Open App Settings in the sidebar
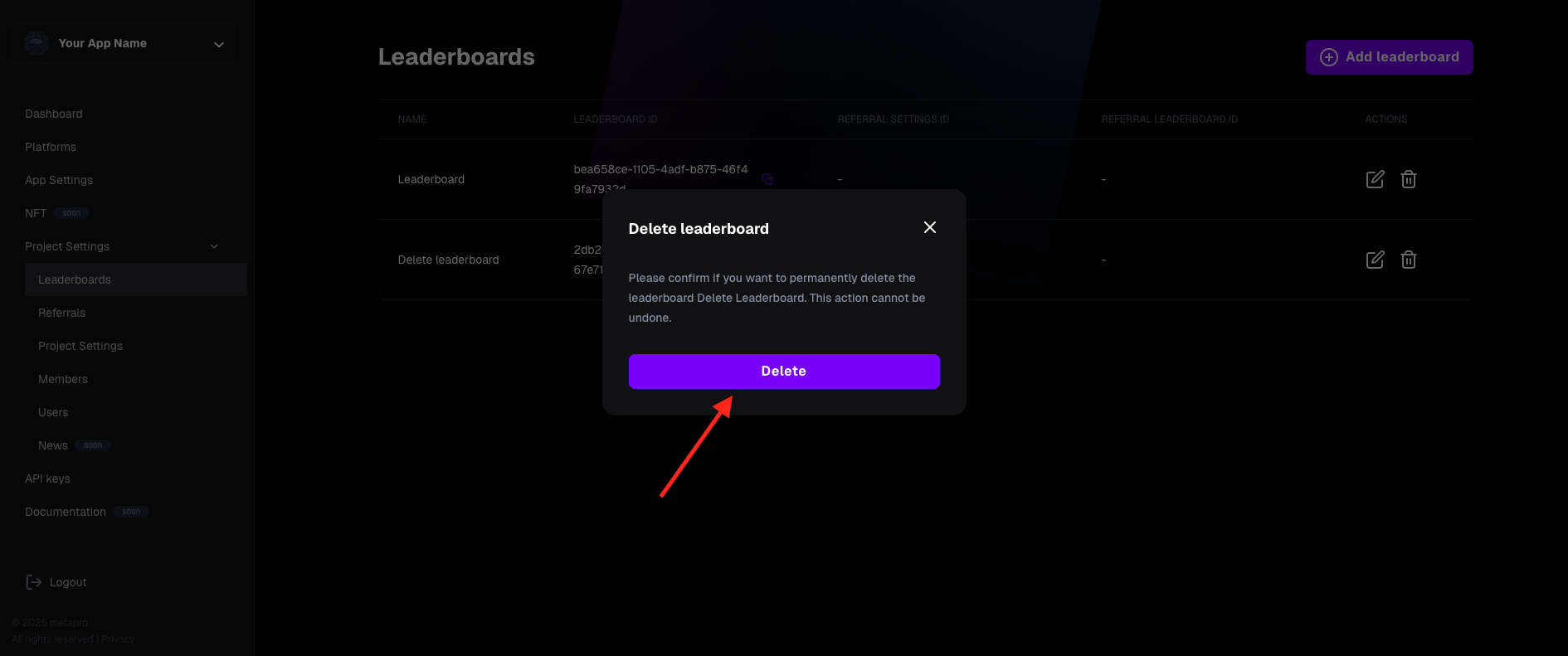 (59, 180)
